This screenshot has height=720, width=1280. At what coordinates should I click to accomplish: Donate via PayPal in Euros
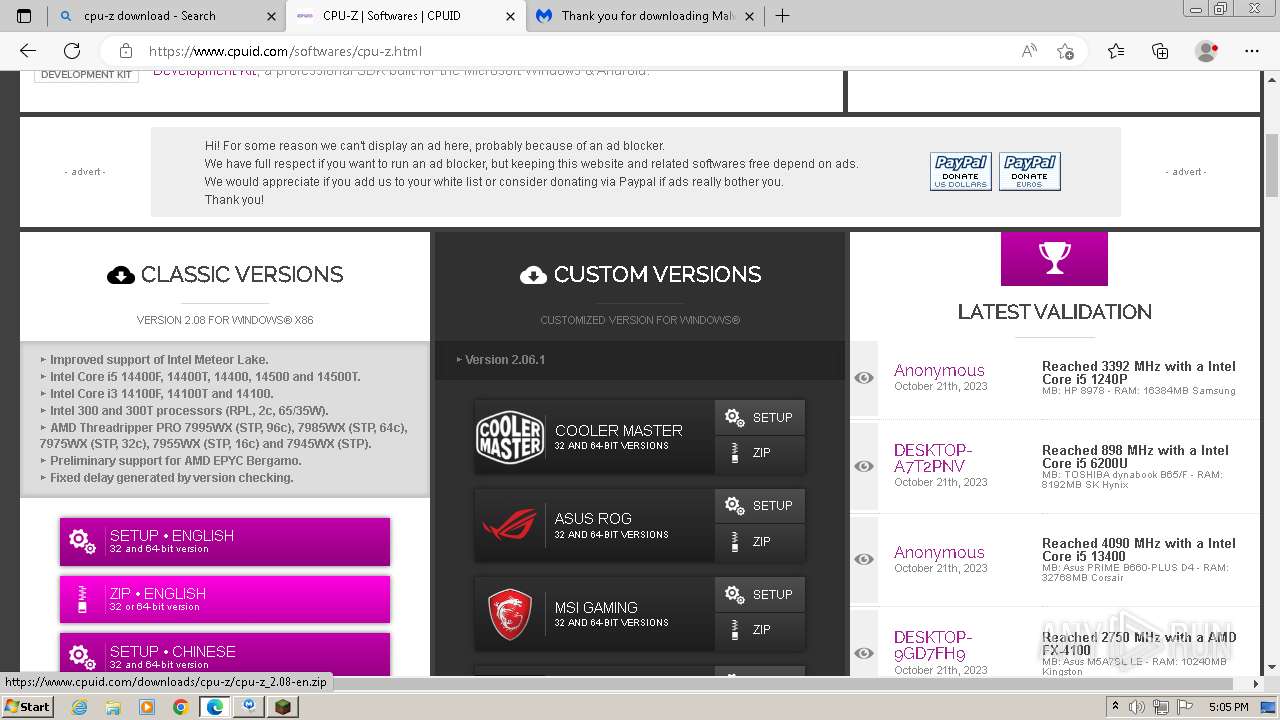[1029, 171]
